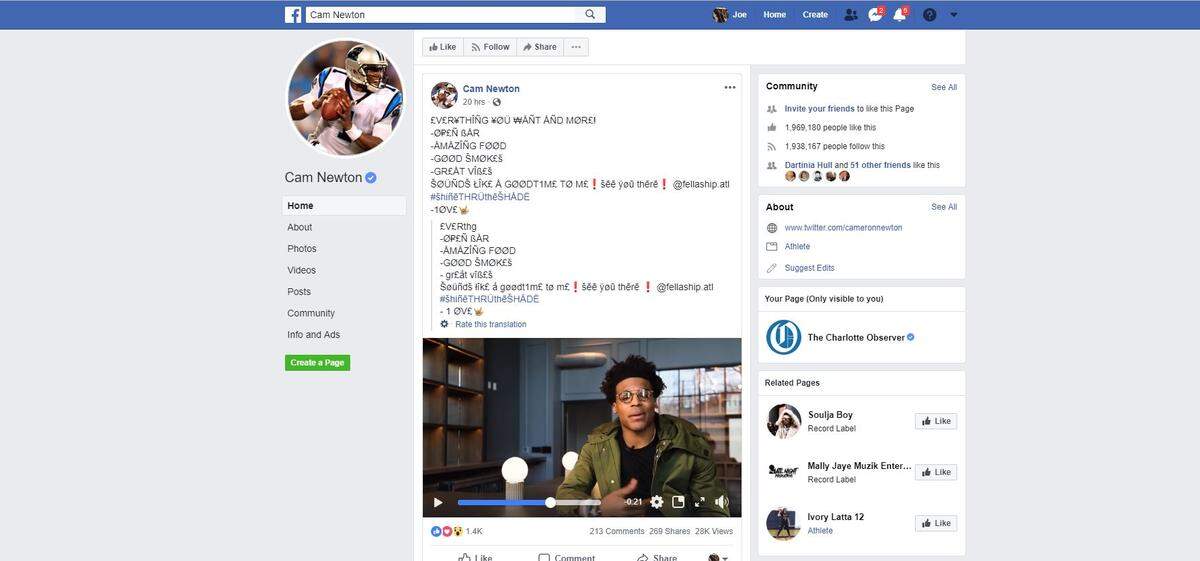
Task: Click the Cam Newton post author name
Action: 491,89
